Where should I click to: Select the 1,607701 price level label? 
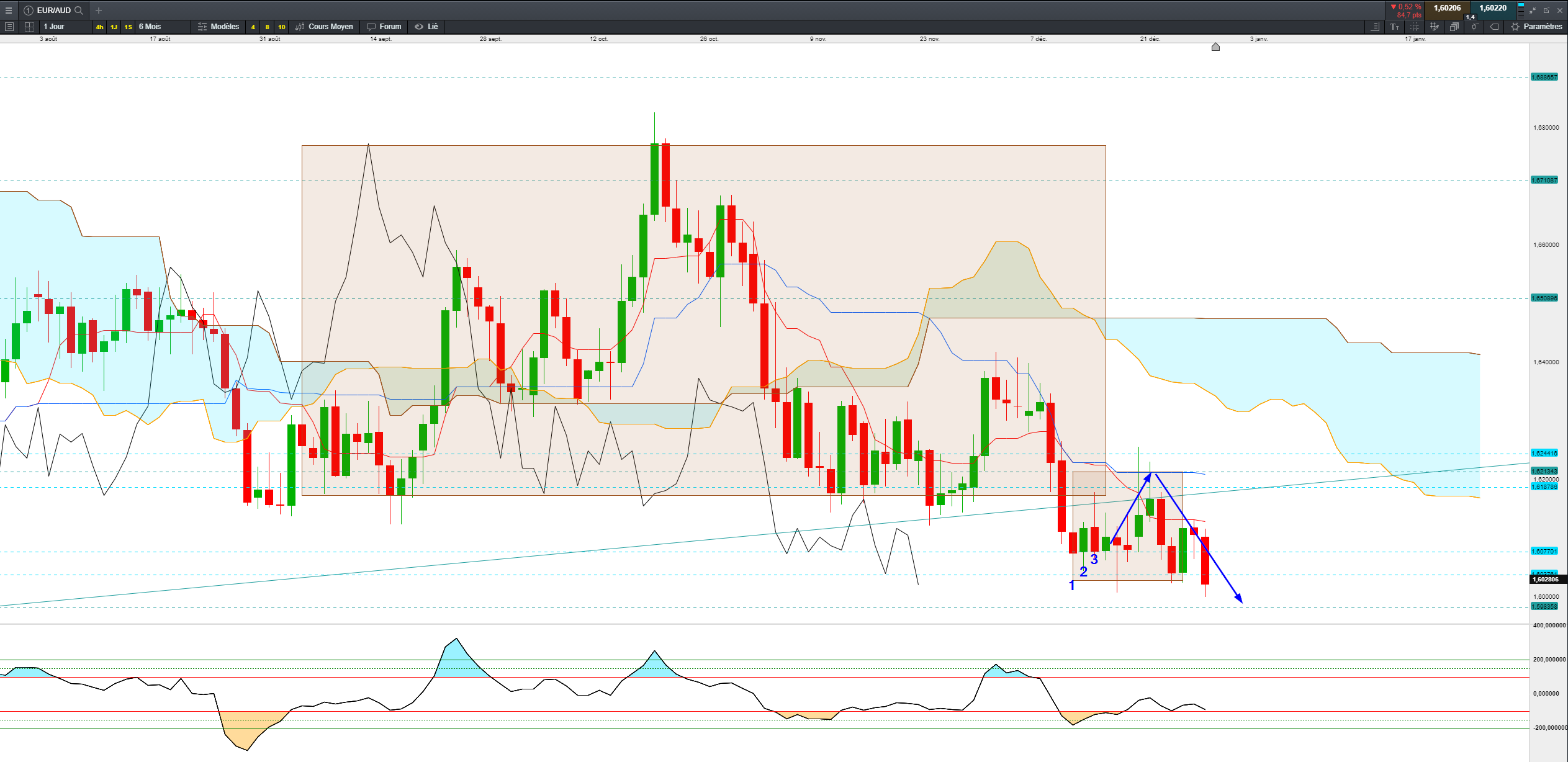(x=1544, y=551)
